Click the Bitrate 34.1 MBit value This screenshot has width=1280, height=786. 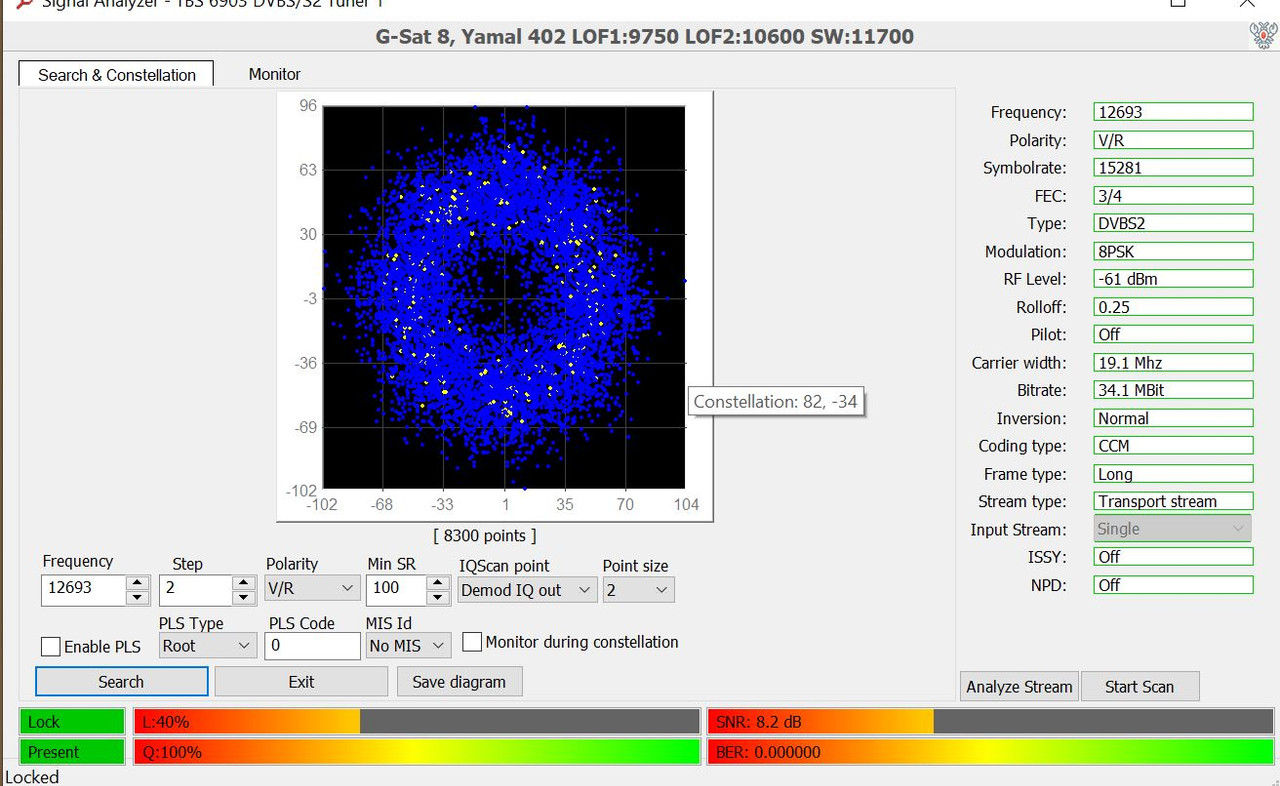[x=1172, y=390]
